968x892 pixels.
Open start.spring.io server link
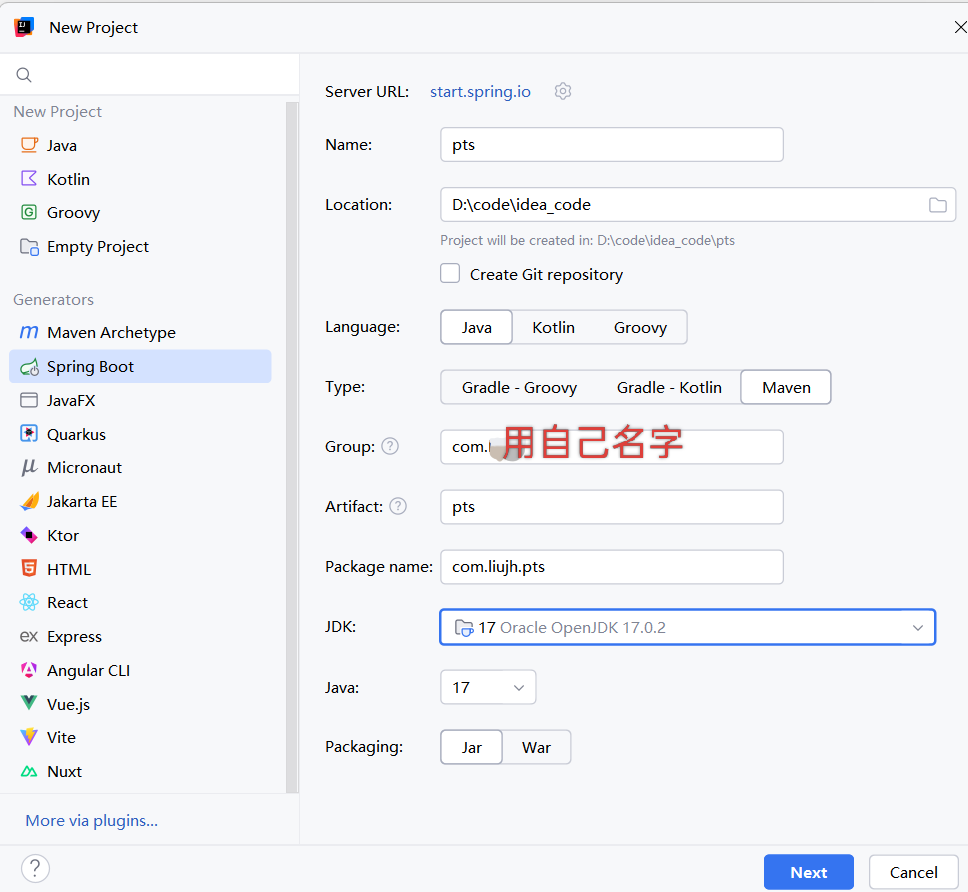480,91
